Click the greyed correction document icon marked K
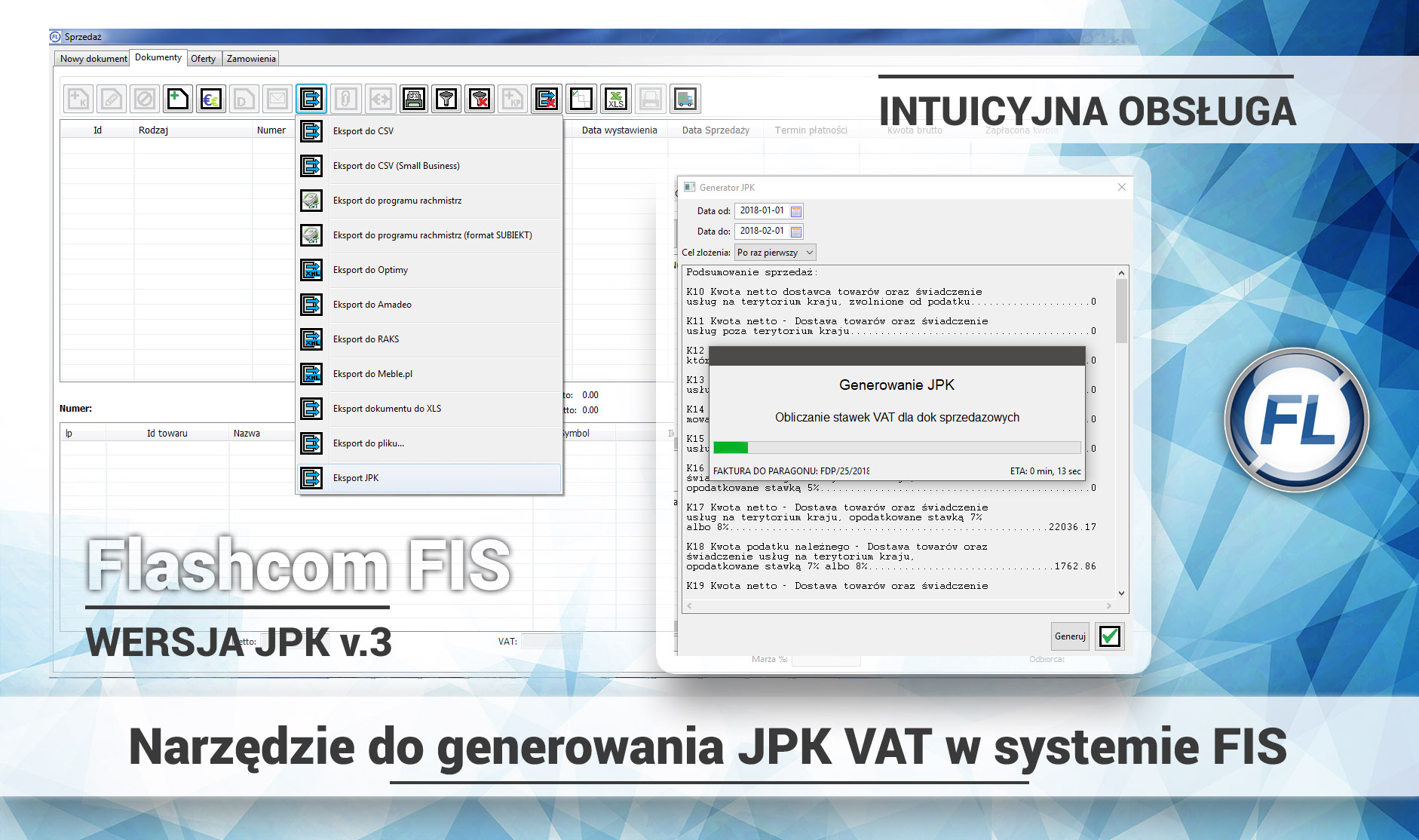 [x=78, y=99]
